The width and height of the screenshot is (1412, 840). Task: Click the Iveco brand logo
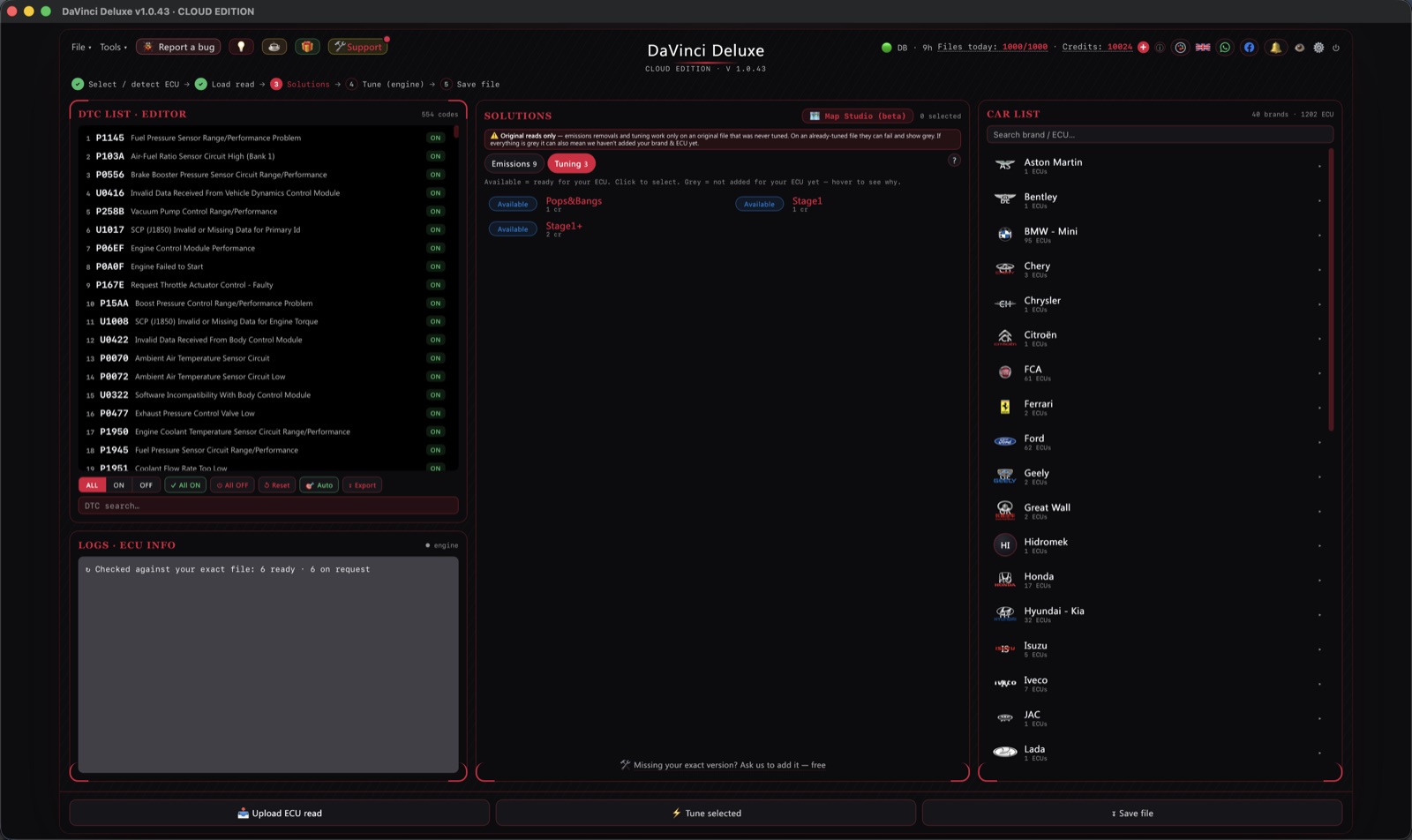(x=1004, y=683)
